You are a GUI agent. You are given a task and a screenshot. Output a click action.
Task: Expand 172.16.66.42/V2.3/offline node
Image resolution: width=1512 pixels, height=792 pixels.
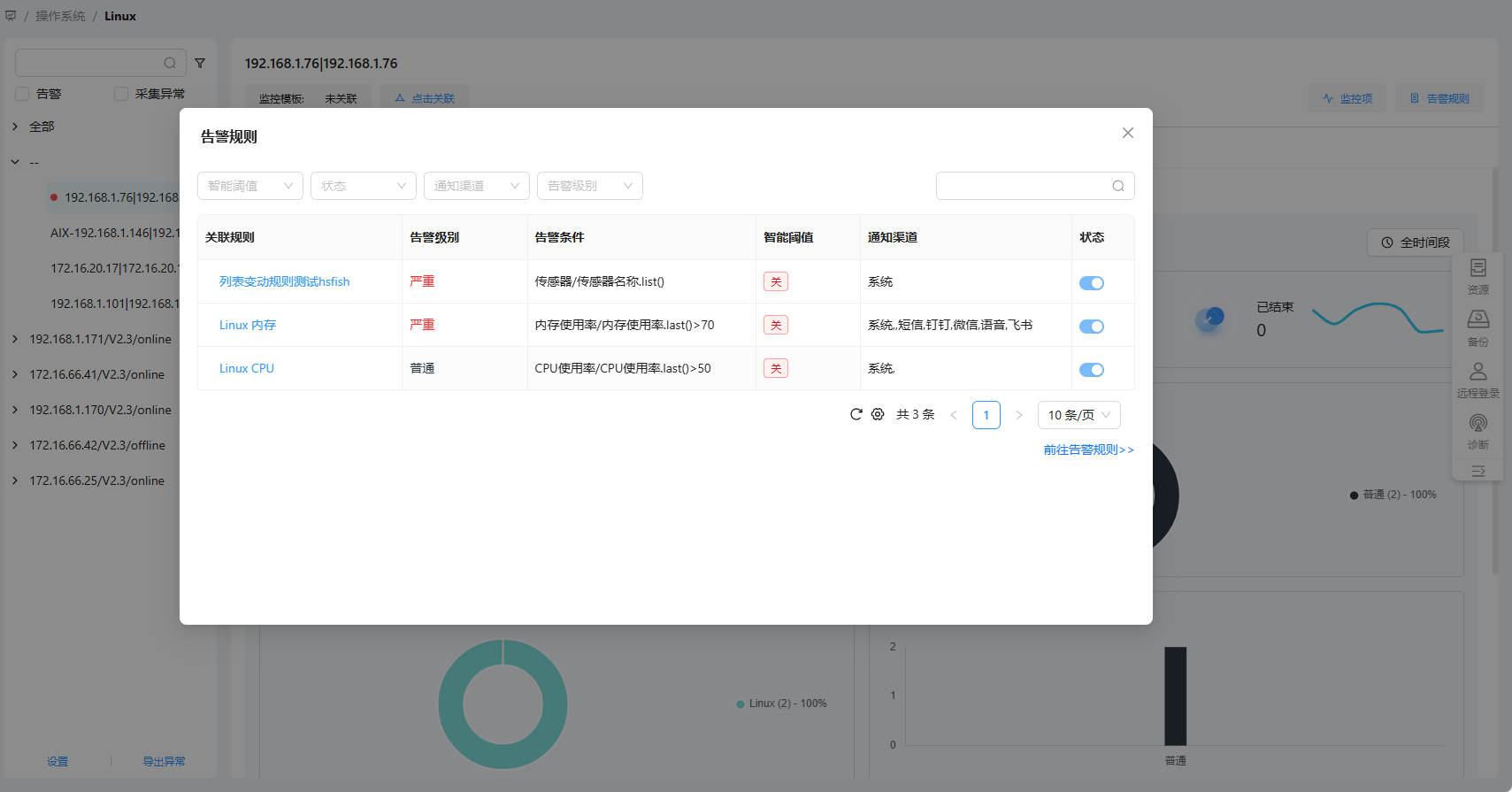point(15,445)
